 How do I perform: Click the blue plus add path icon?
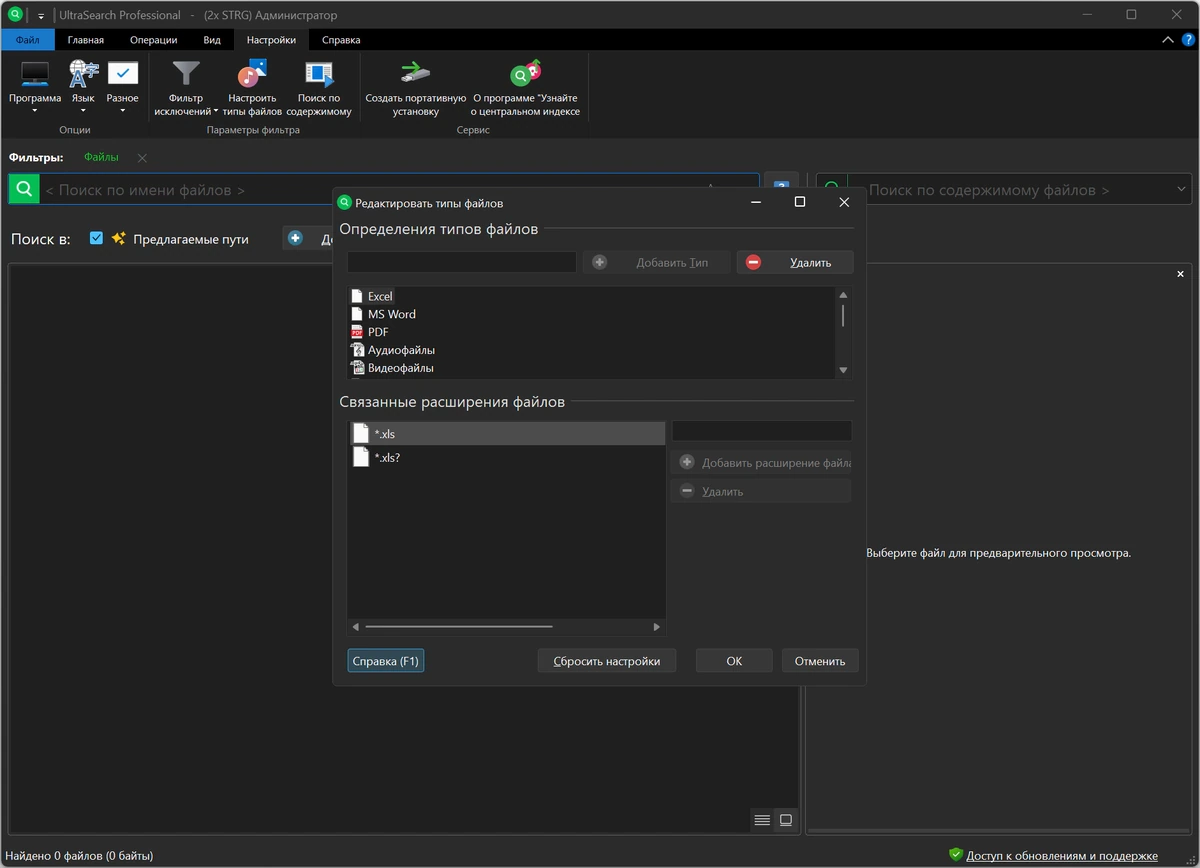point(295,239)
